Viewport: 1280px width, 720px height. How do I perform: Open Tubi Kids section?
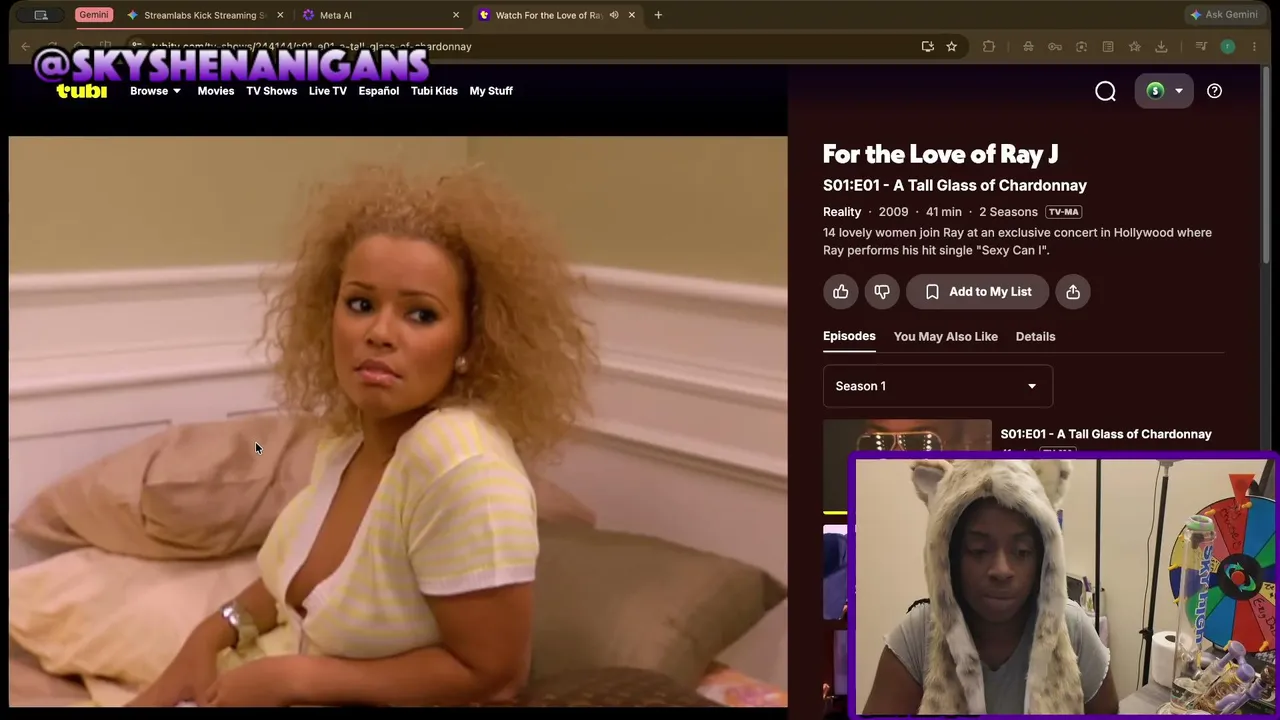pyautogui.click(x=434, y=91)
